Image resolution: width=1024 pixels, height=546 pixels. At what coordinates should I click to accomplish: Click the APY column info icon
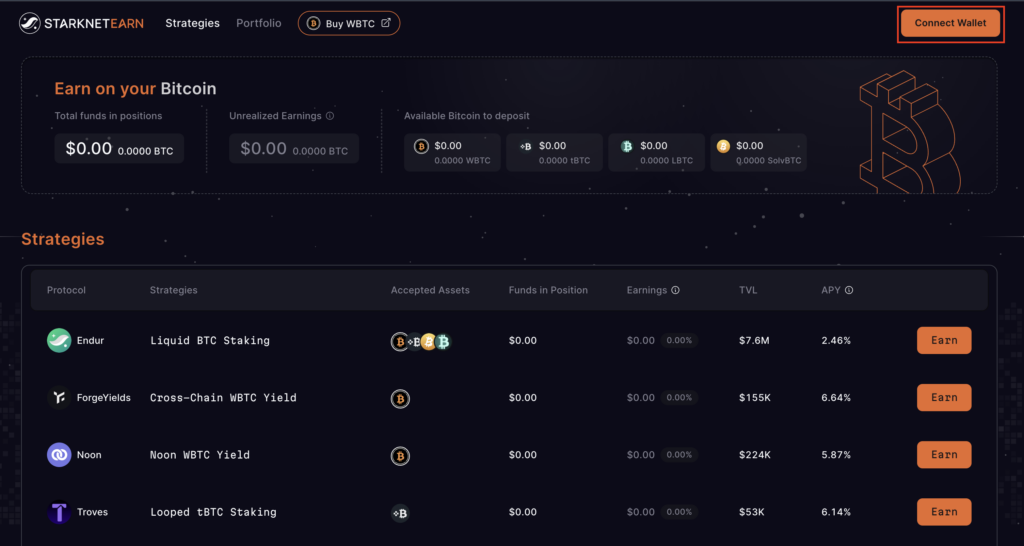849,291
